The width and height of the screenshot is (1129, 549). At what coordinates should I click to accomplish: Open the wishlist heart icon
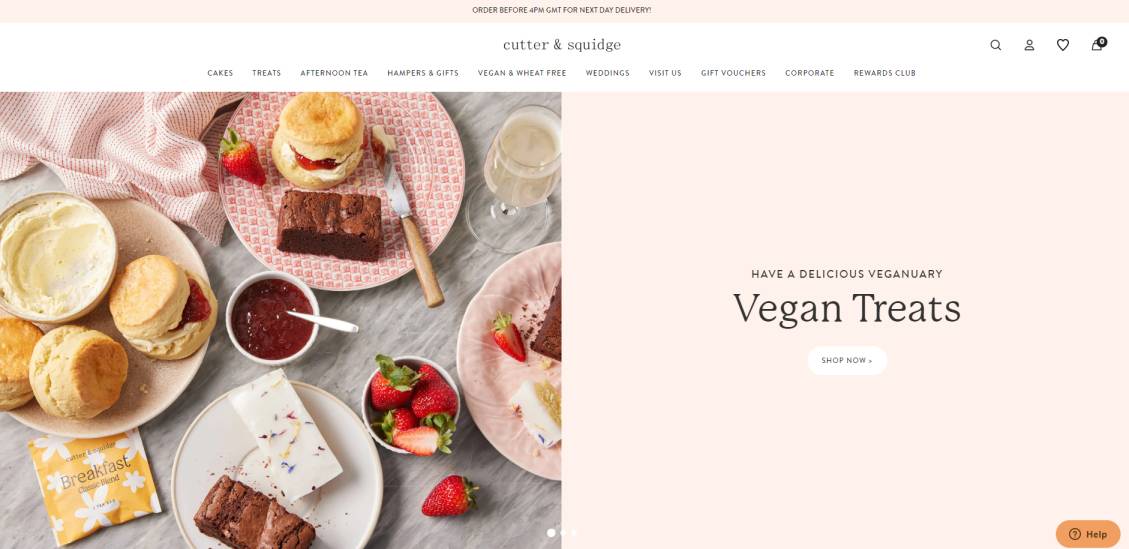[1063, 45]
